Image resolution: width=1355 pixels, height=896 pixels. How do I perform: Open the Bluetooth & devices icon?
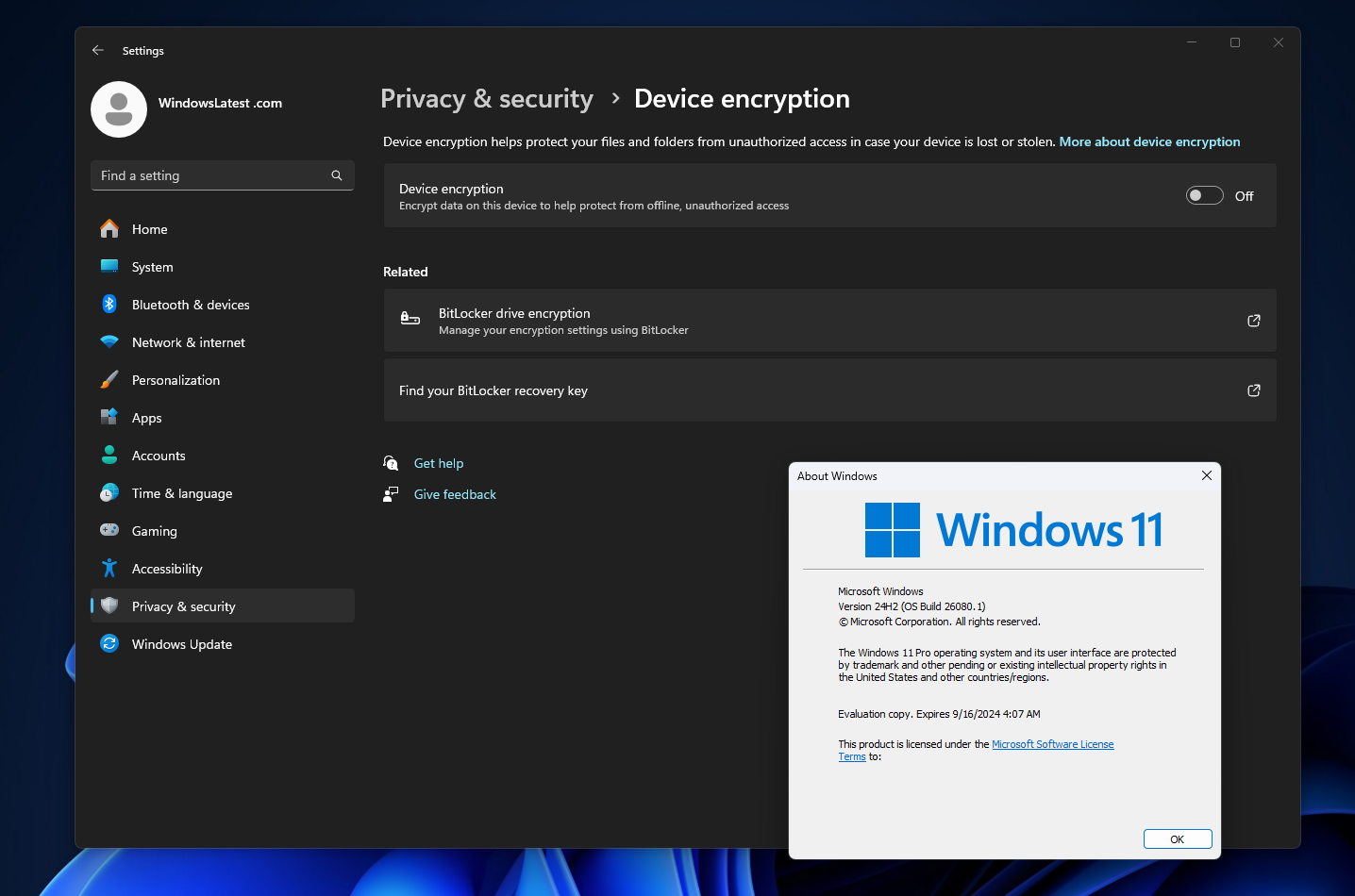pyautogui.click(x=109, y=304)
